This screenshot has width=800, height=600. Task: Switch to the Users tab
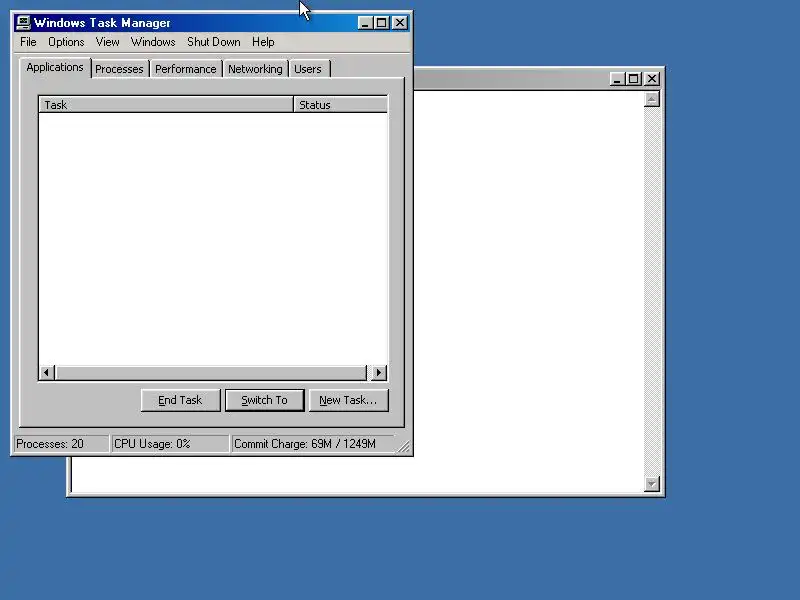pos(308,69)
